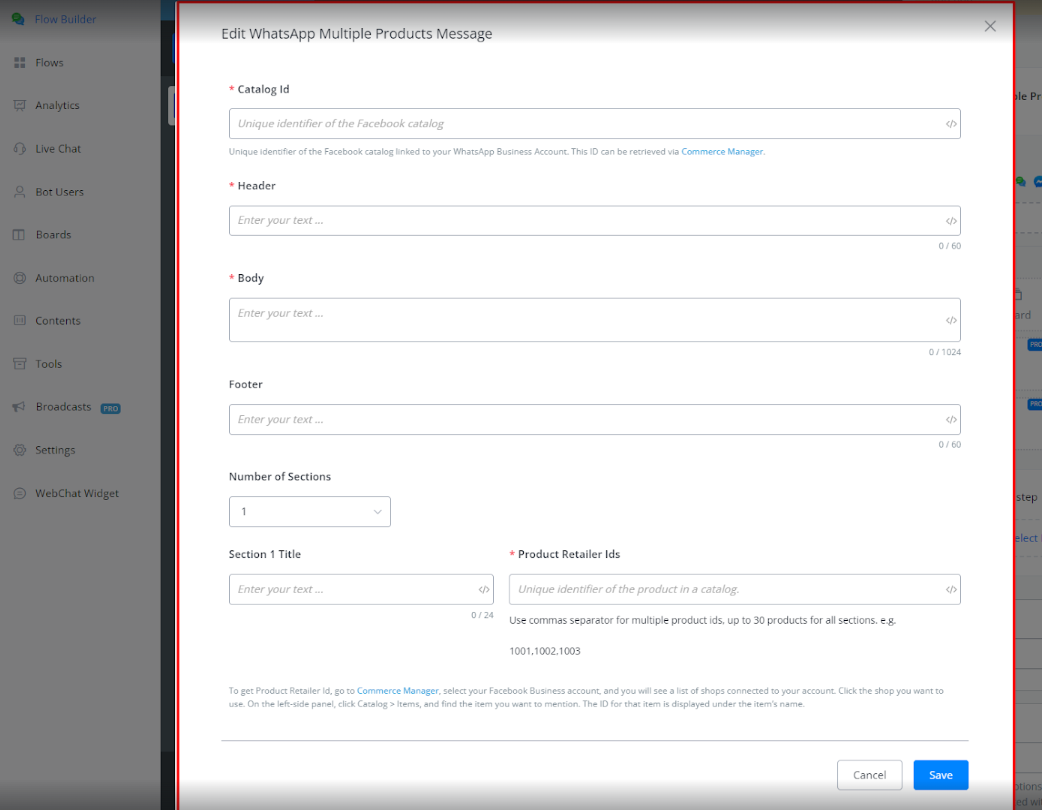Screen dimensions: 1042x810
Task: Click the Broadcasts megaphone icon
Action: pyautogui.click(x=19, y=408)
